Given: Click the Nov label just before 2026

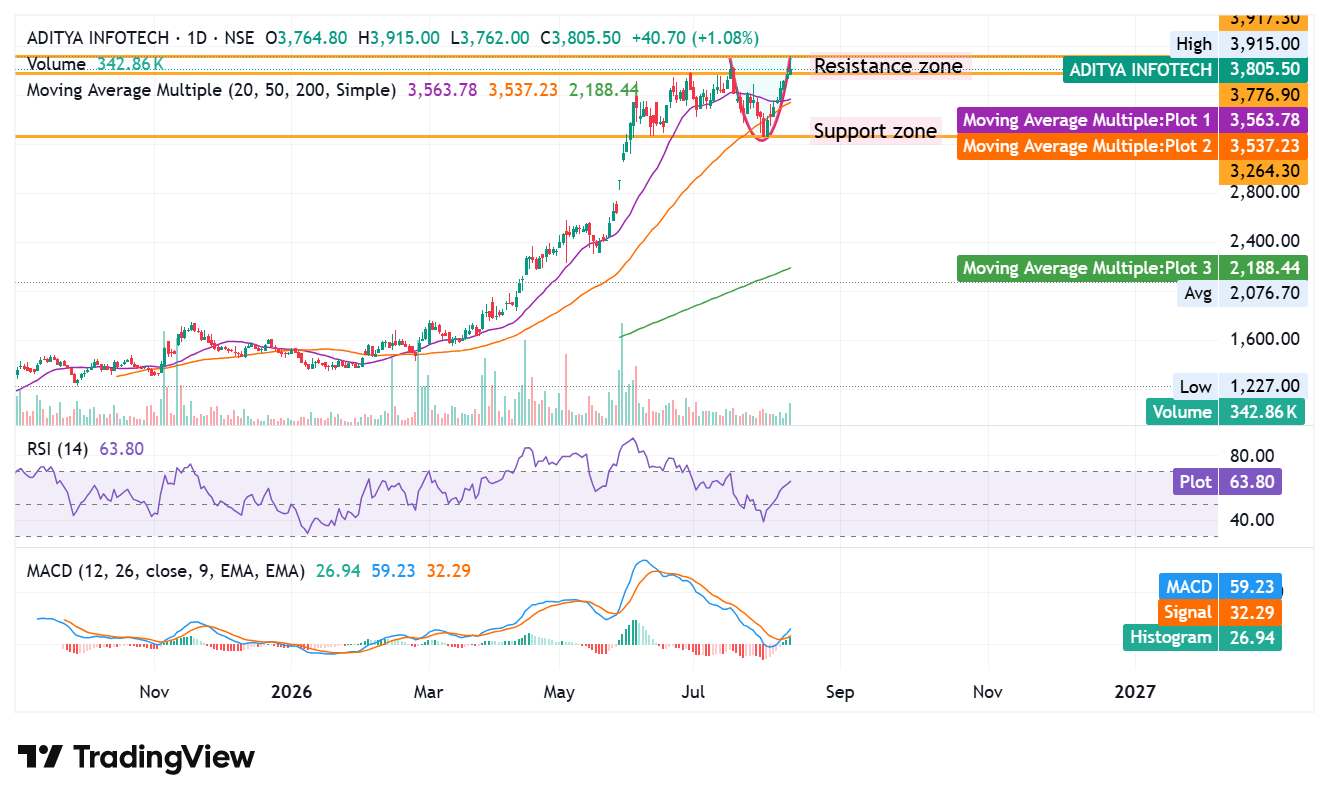Looking at the screenshot, I should tap(153, 692).
